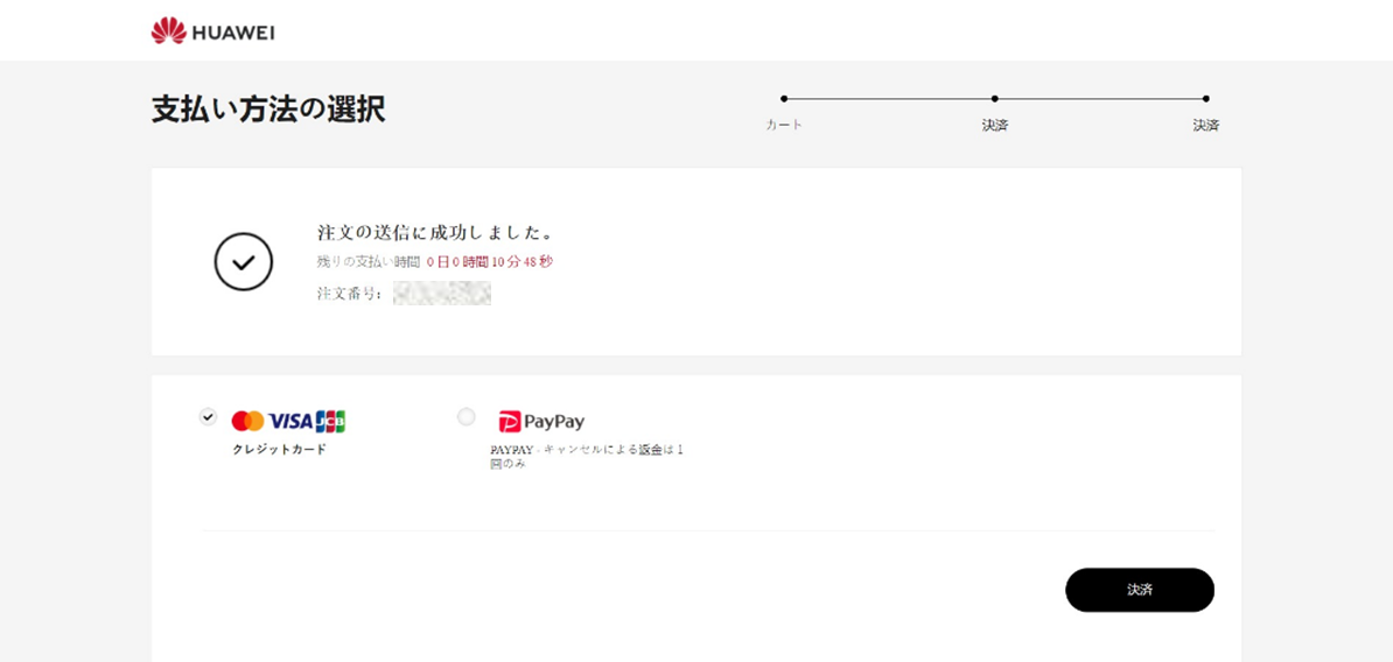Click the remaining payment time countdown

click(x=489, y=262)
